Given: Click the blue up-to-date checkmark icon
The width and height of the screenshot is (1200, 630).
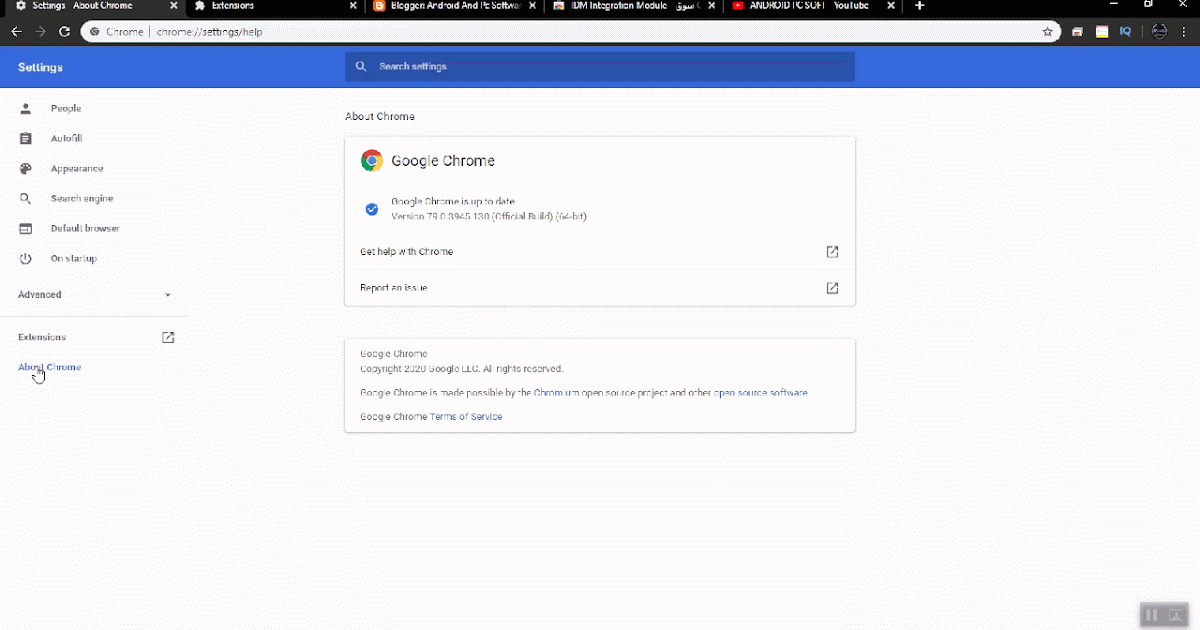Looking at the screenshot, I should click(371, 209).
